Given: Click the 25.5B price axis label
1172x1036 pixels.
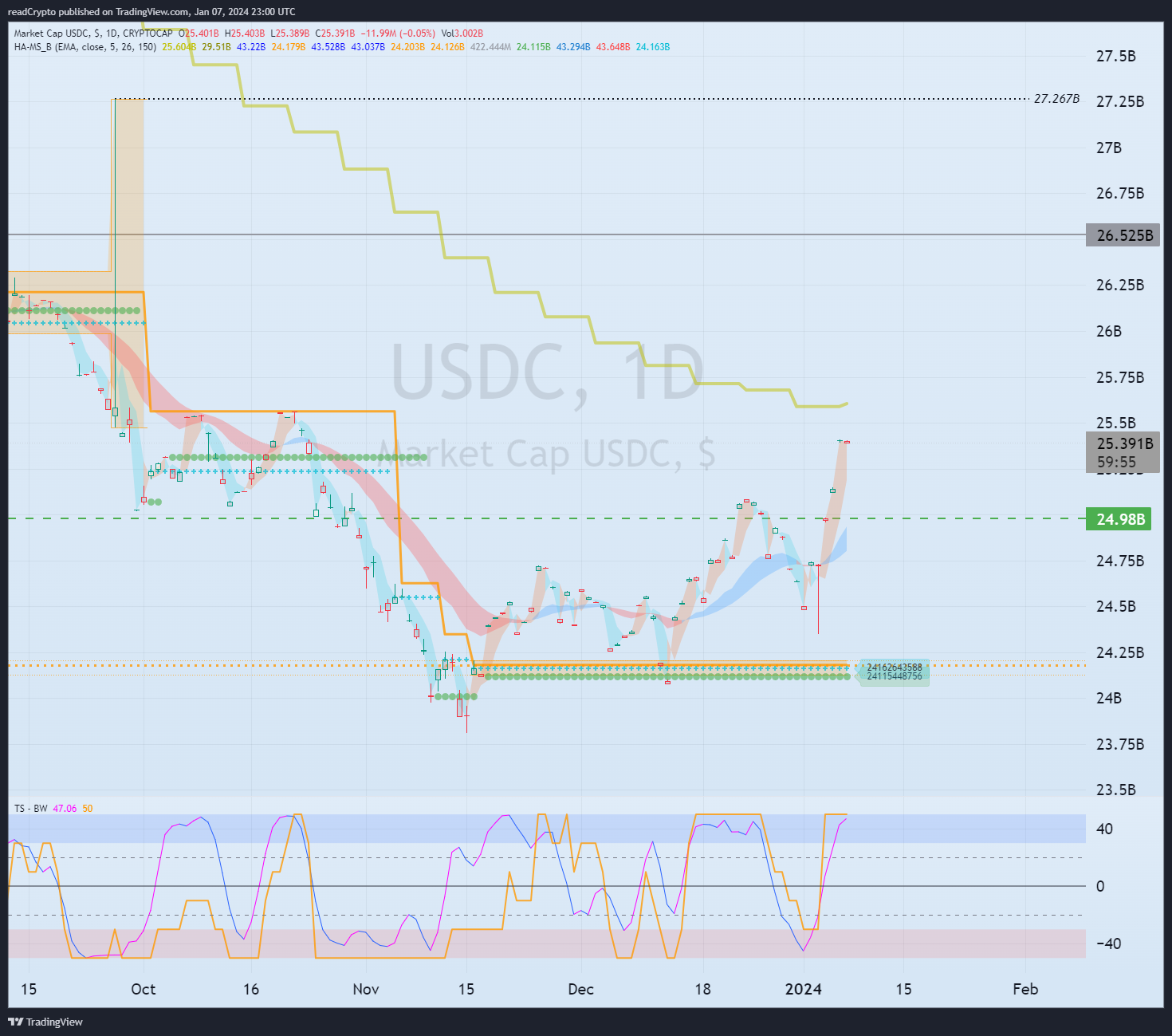Looking at the screenshot, I should click(1116, 423).
